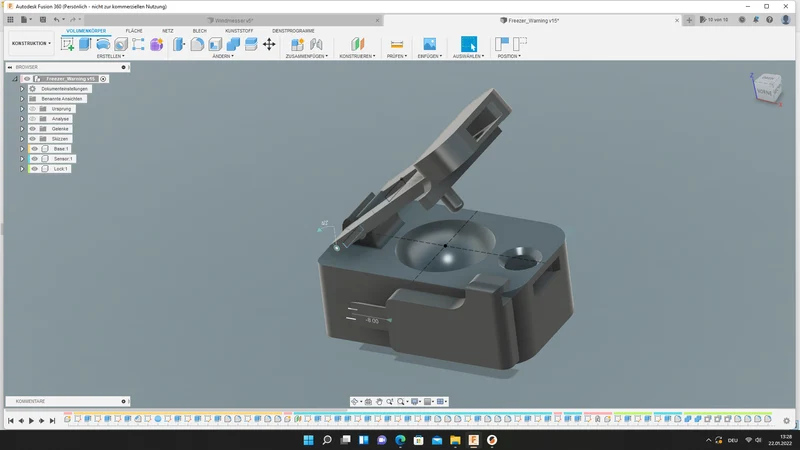Image resolution: width=800 pixels, height=450 pixels.
Task: Open a new design tab with plus button
Action: point(689,20)
